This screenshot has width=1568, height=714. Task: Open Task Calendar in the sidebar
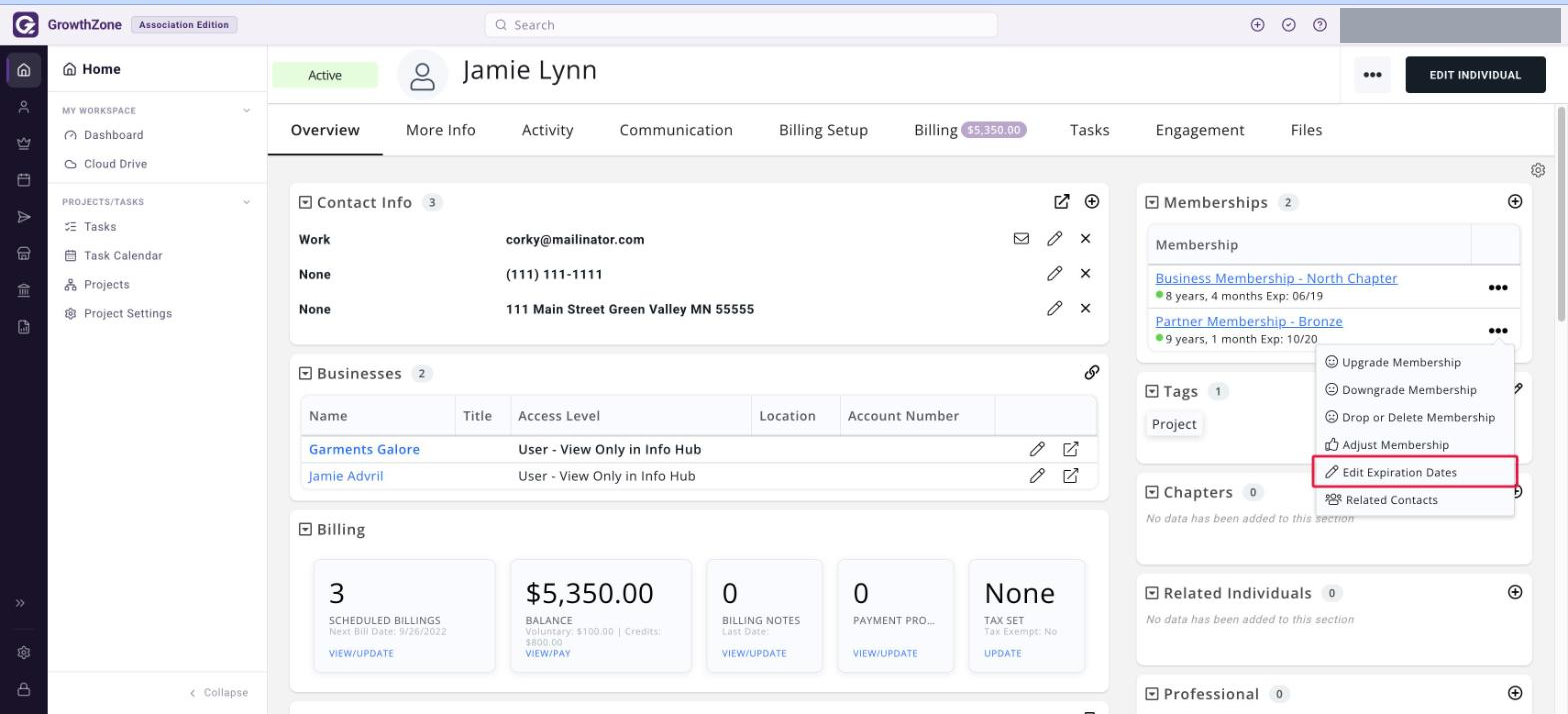tap(123, 256)
